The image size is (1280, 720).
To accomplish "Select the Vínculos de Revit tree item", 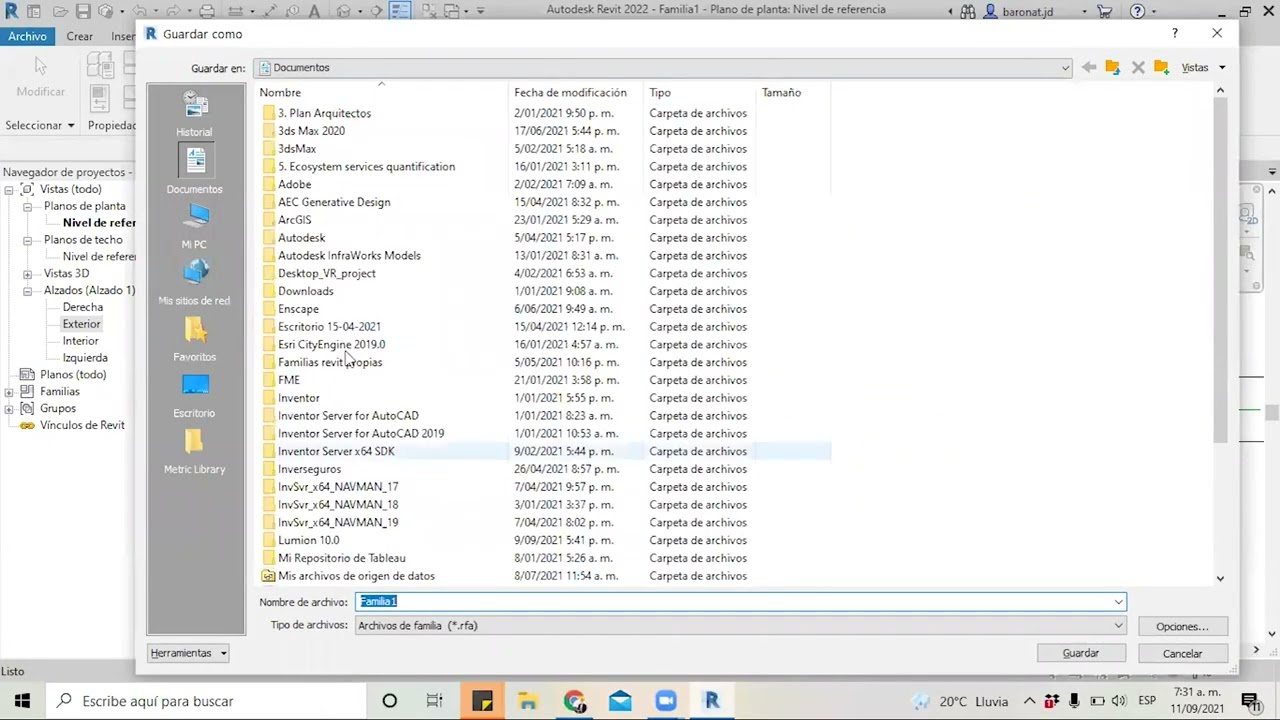I will [x=82, y=425].
